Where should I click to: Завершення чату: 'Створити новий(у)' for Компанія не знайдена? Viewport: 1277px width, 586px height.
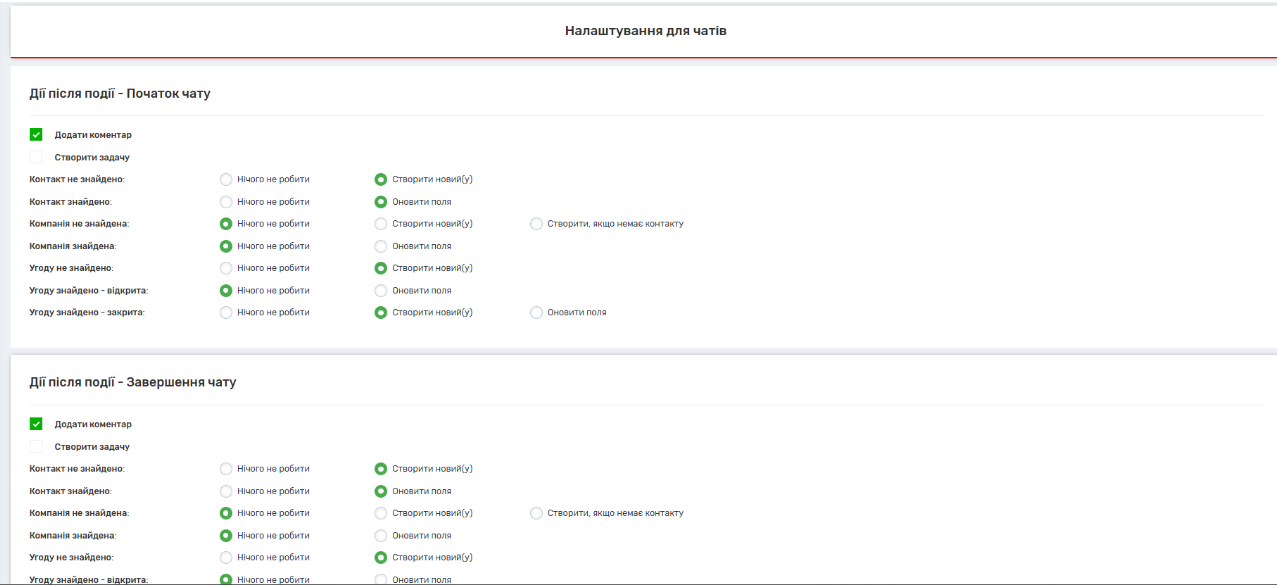pyautogui.click(x=381, y=513)
